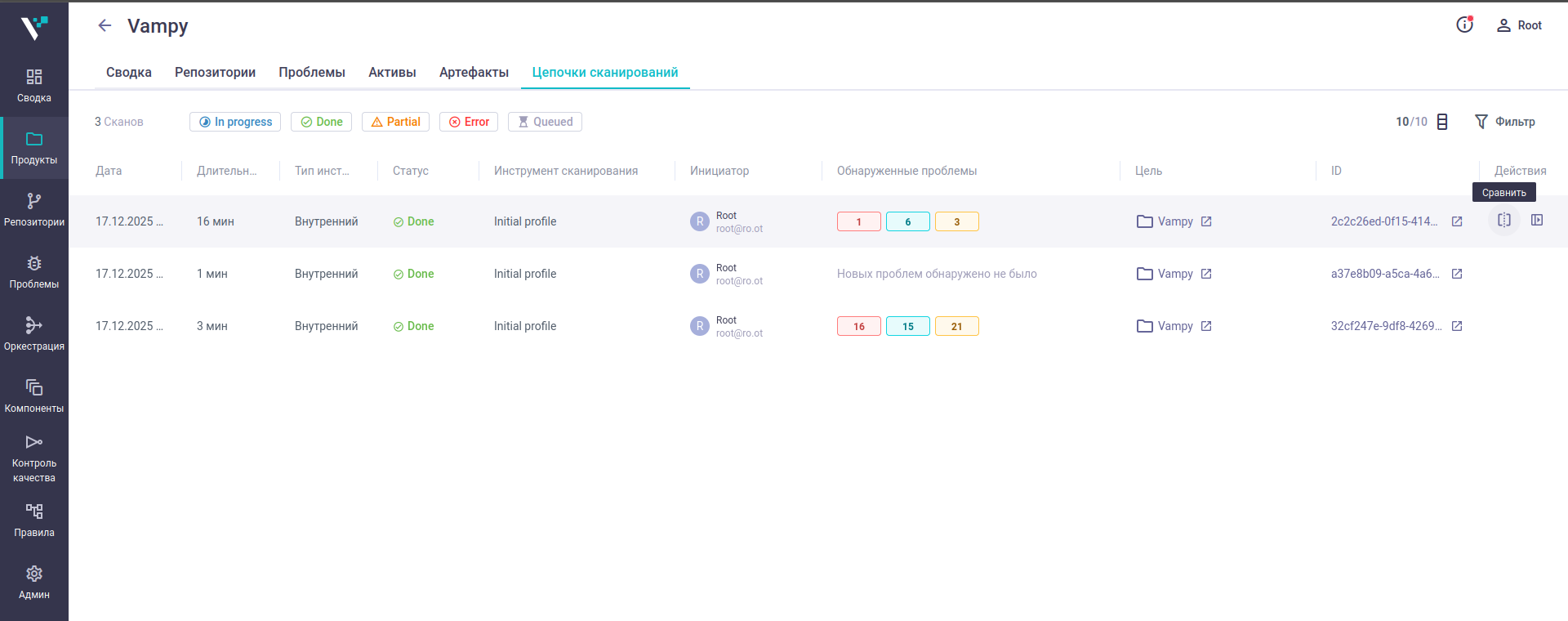This screenshot has width=1568, height=621.
Task: Open the Фильтр filter panel
Action: pos(1504,122)
